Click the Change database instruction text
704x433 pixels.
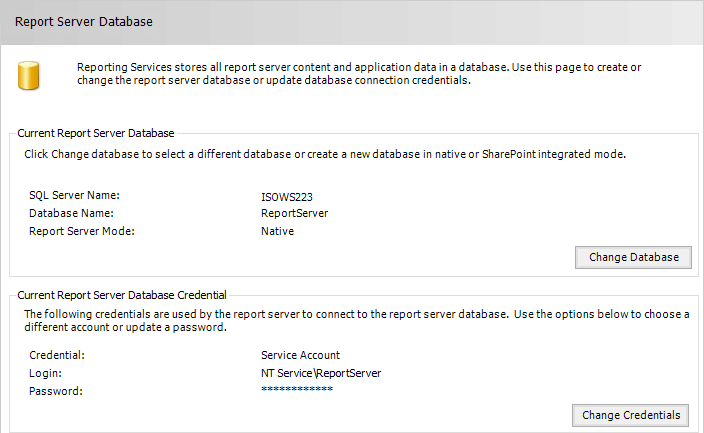[325, 154]
